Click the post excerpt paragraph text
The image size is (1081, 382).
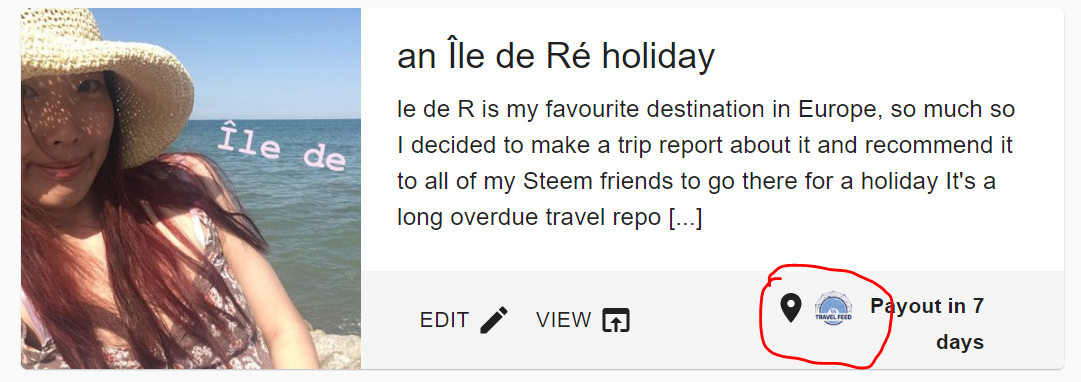point(705,163)
